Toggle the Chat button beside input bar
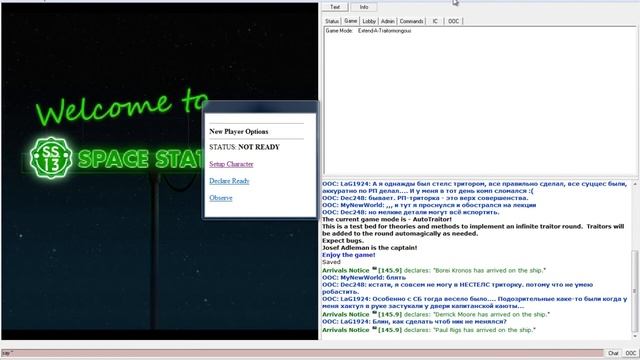640x360 pixels. tap(613, 353)
